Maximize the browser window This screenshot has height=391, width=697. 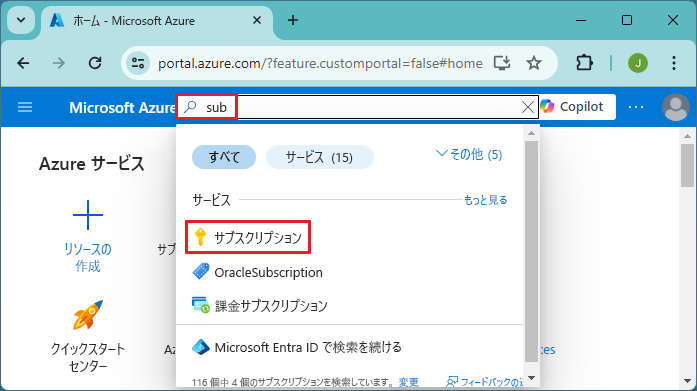pyautogui.click(x=627, y=20)
